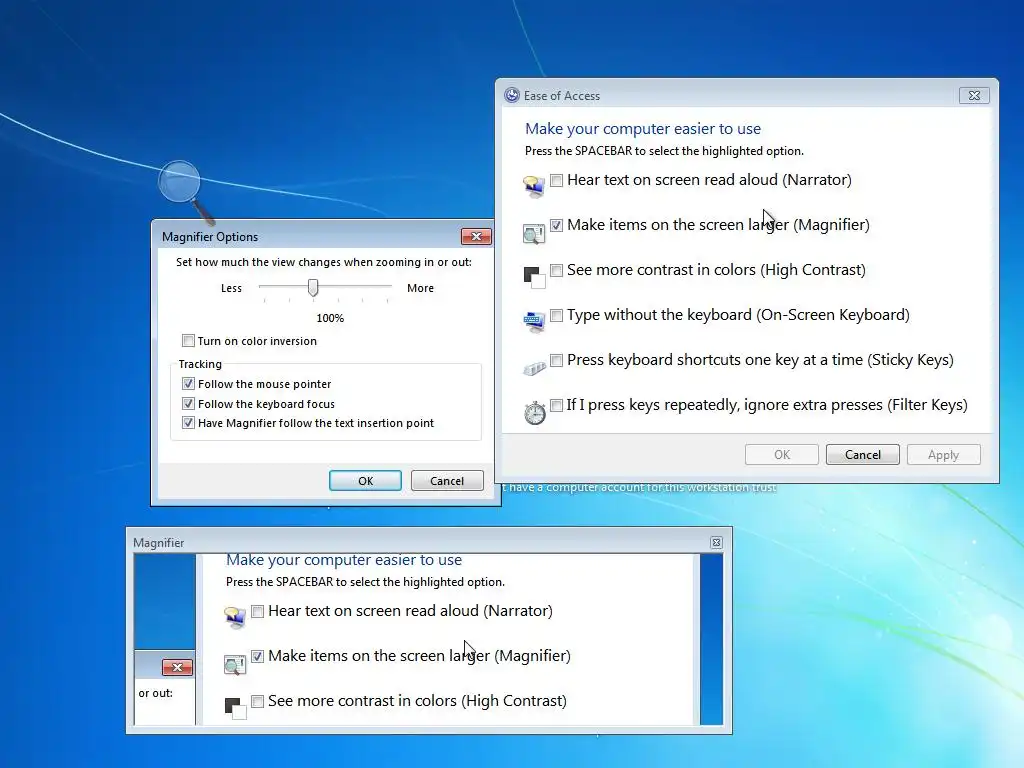Image resolution: width=1024 pixels, height=768 pixels.
Task: Click Apply in Ease of Access dialog
Action: (x=944, y=455)
